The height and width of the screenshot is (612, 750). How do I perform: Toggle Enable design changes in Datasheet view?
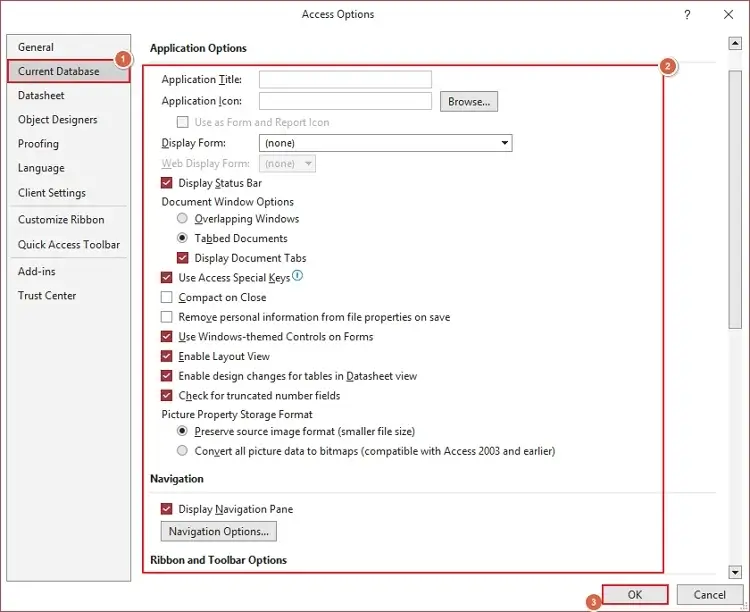click(166, 376)
